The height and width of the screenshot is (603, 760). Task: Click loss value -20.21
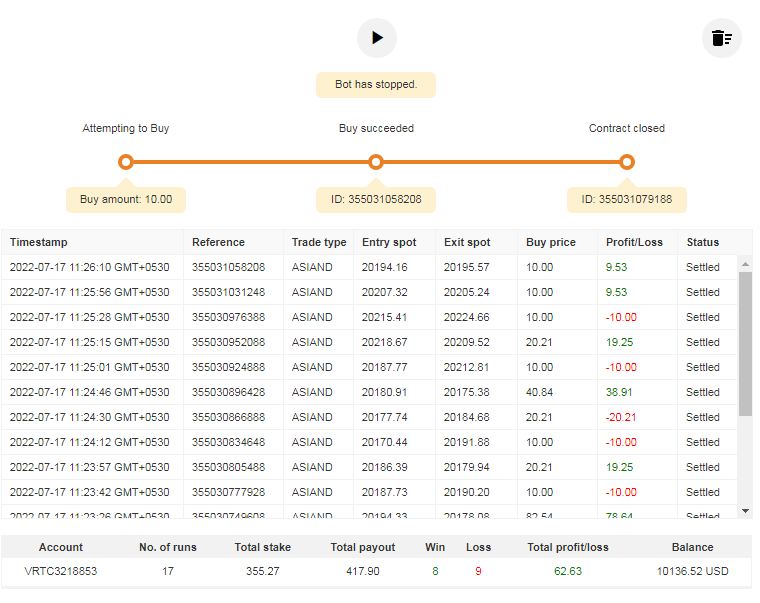point(621,417)
